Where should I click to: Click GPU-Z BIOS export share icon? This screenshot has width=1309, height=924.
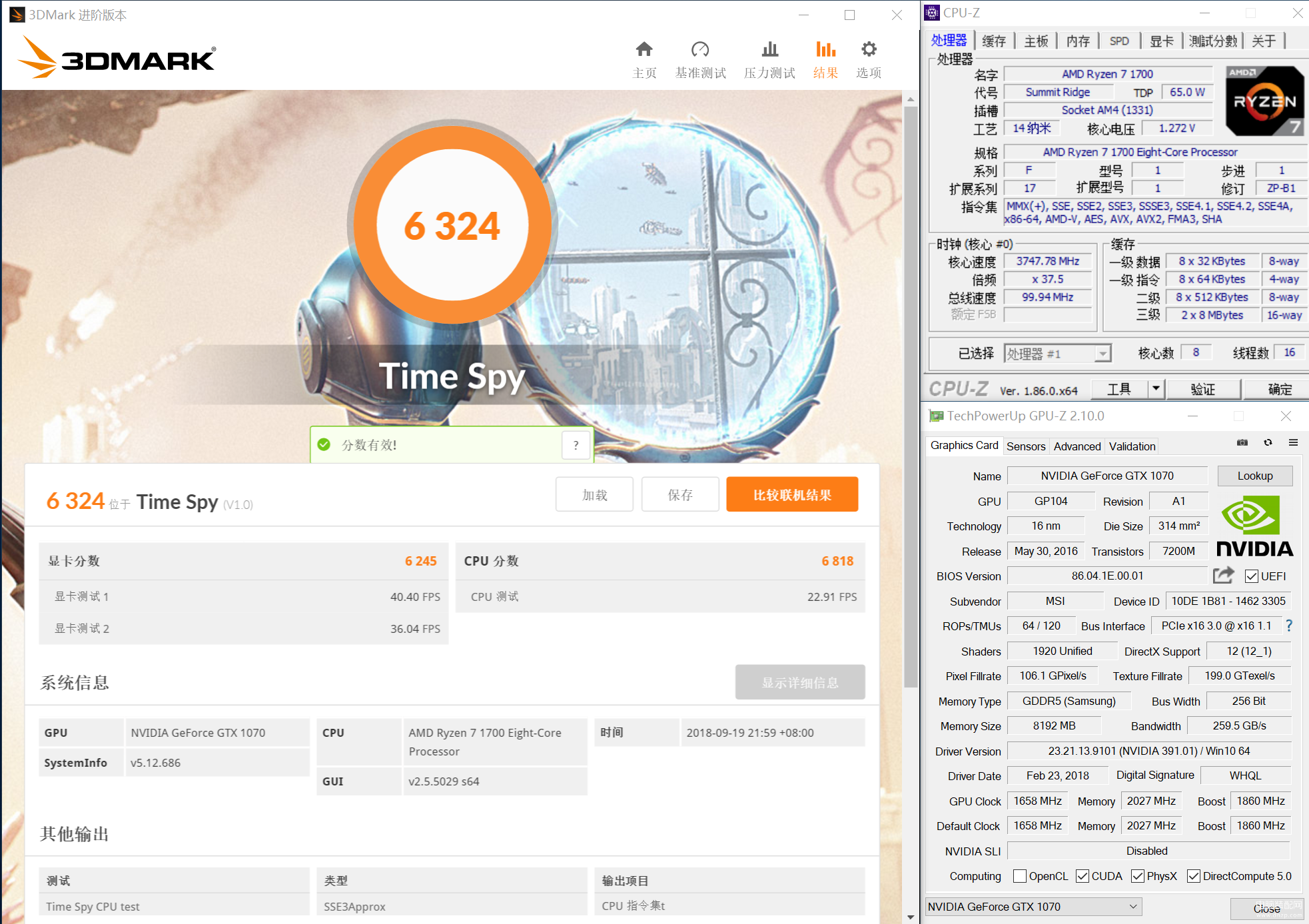click(x=1224, y=576)
